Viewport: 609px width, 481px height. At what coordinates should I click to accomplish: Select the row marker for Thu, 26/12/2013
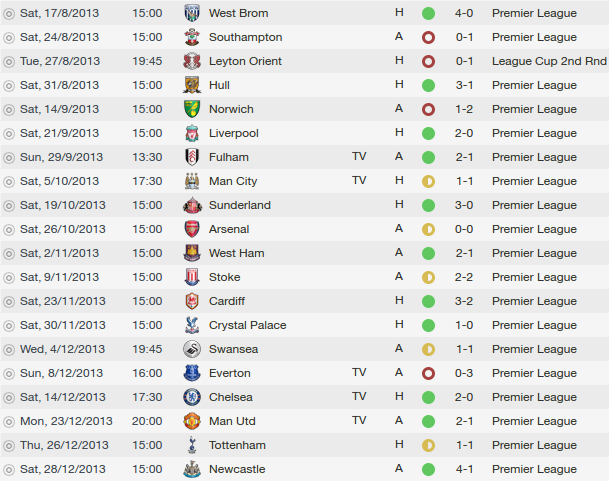[9, 446]
